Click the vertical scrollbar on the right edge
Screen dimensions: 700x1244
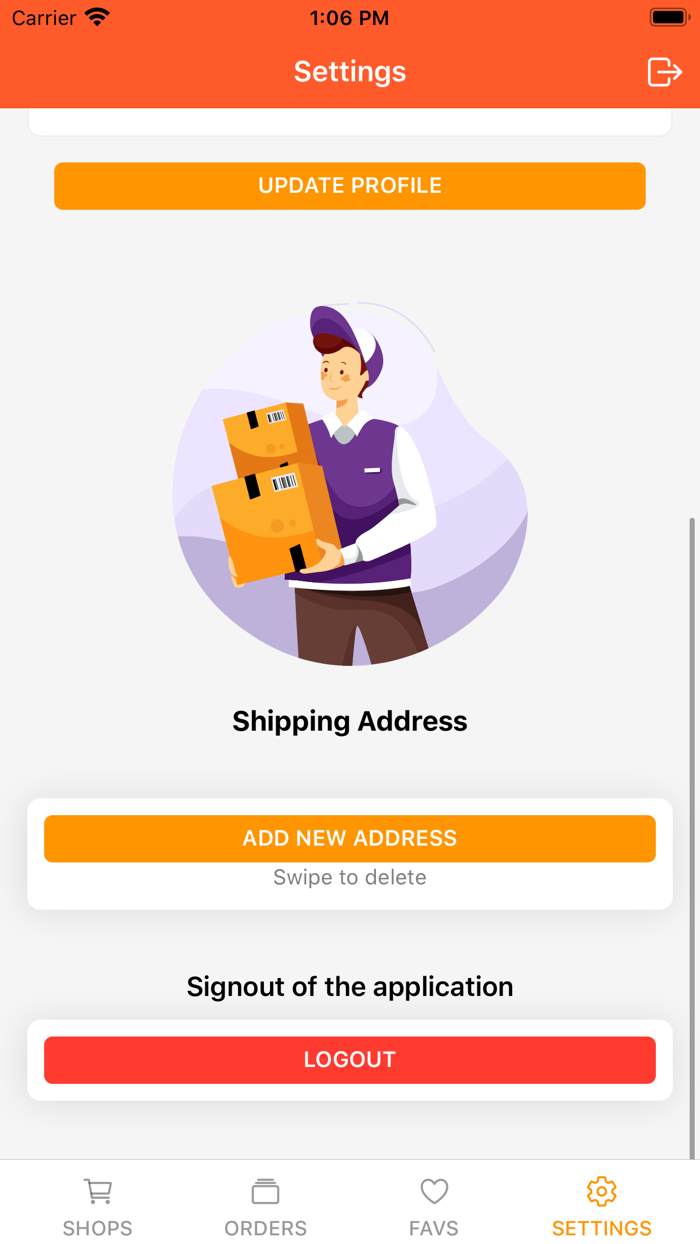coord(692,838)
